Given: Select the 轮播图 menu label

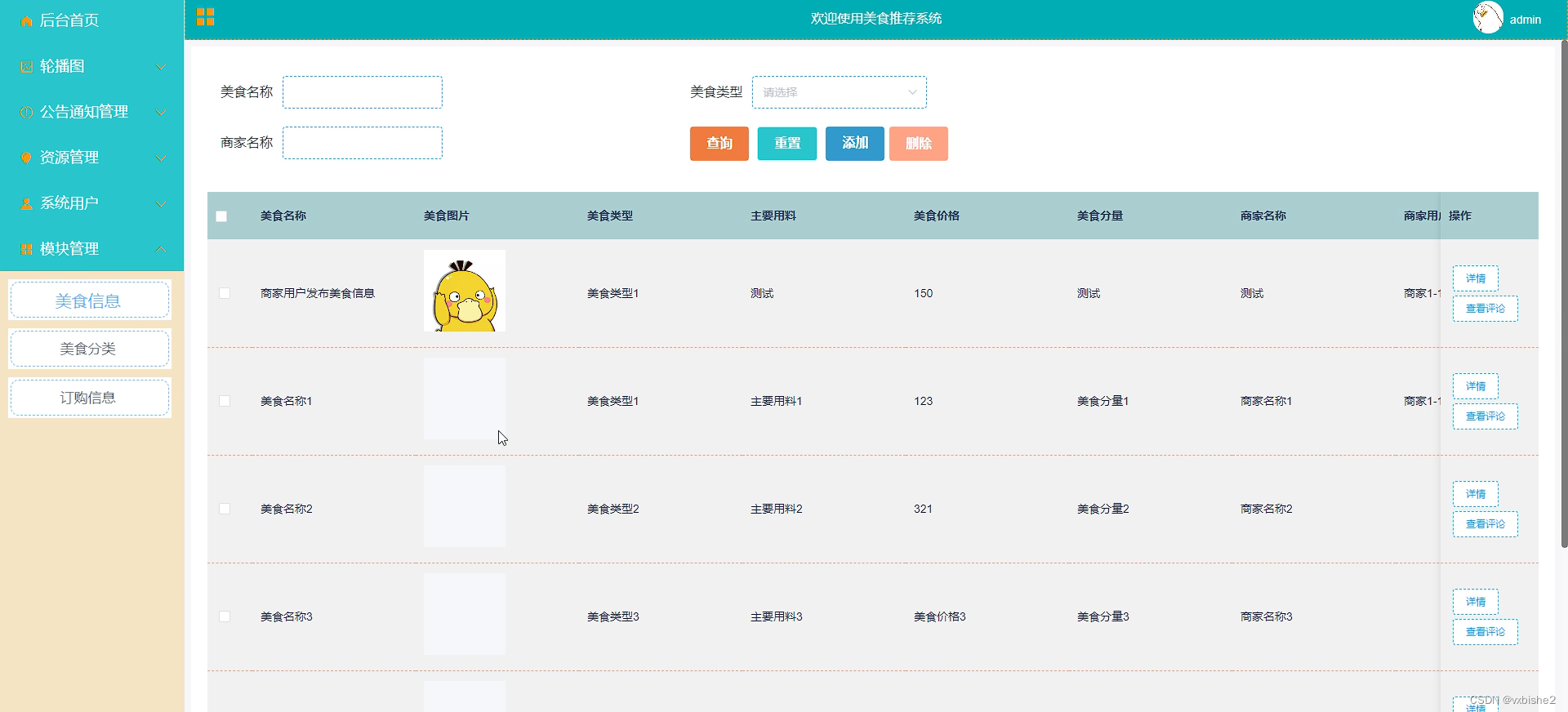Looking at the screenshot, I should pyautogui.click(x=62, y=66).
